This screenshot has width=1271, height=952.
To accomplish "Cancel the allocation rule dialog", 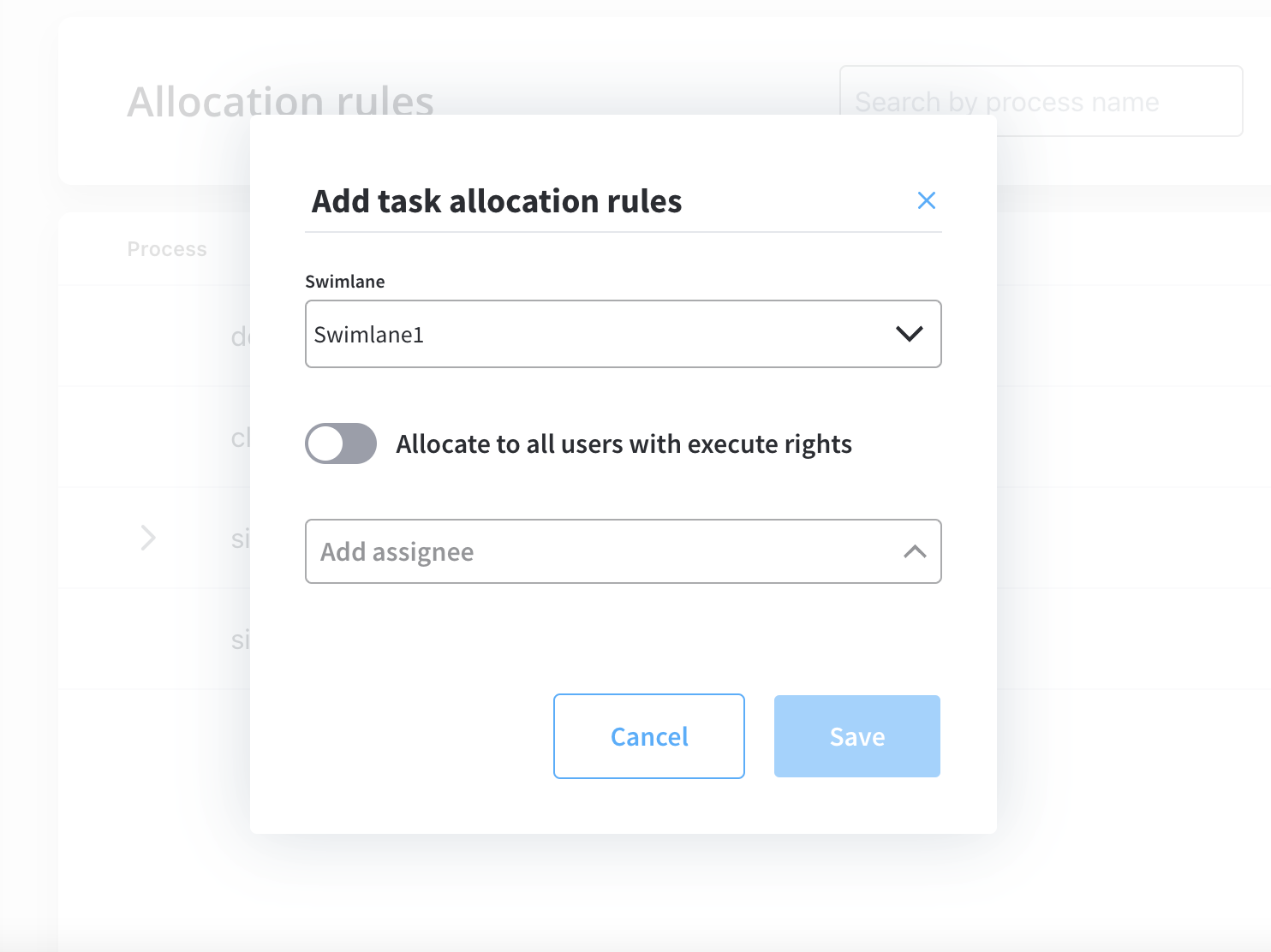I will (649, 736).
